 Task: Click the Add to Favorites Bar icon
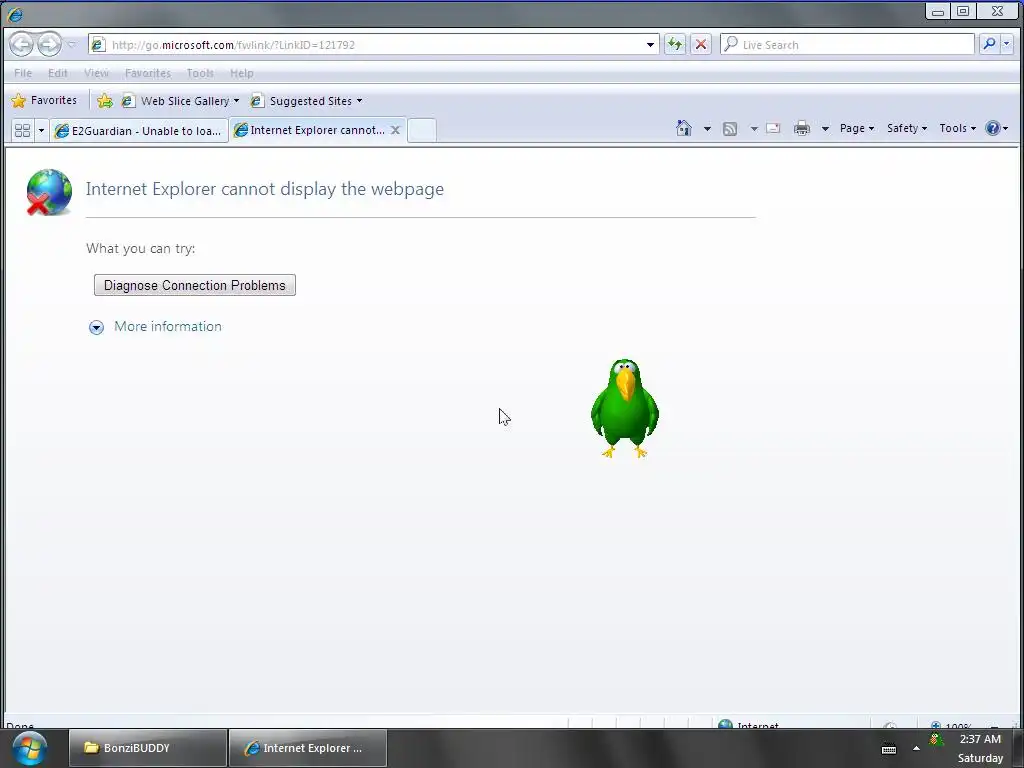coord(104,101)
